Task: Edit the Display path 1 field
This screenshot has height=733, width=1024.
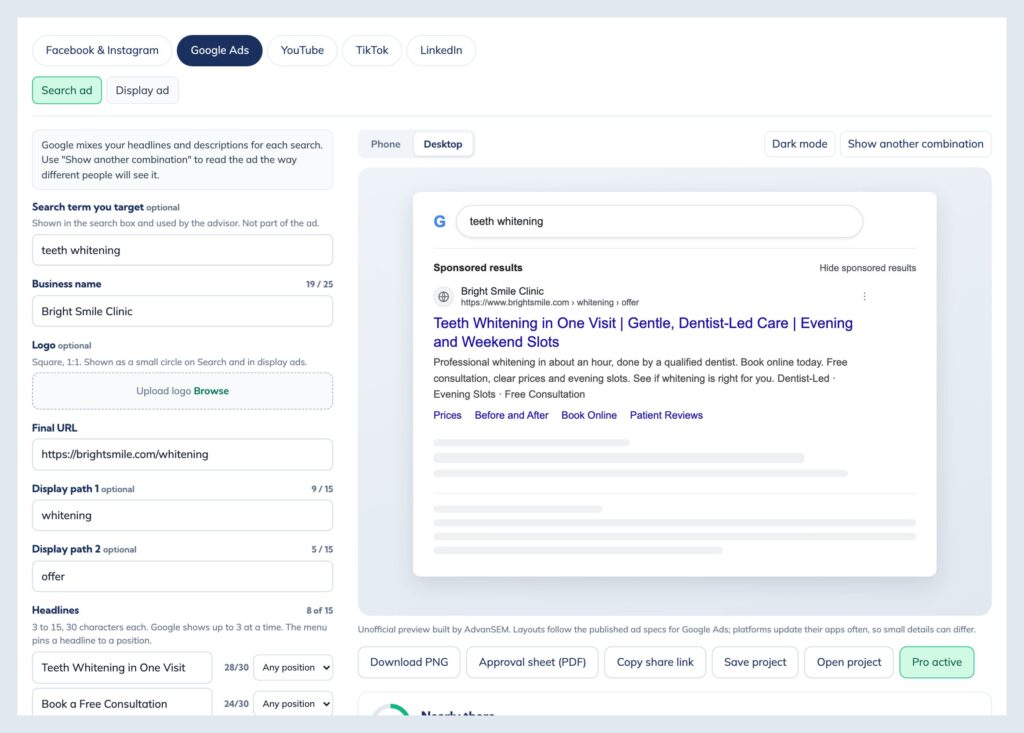Action: 182,515
